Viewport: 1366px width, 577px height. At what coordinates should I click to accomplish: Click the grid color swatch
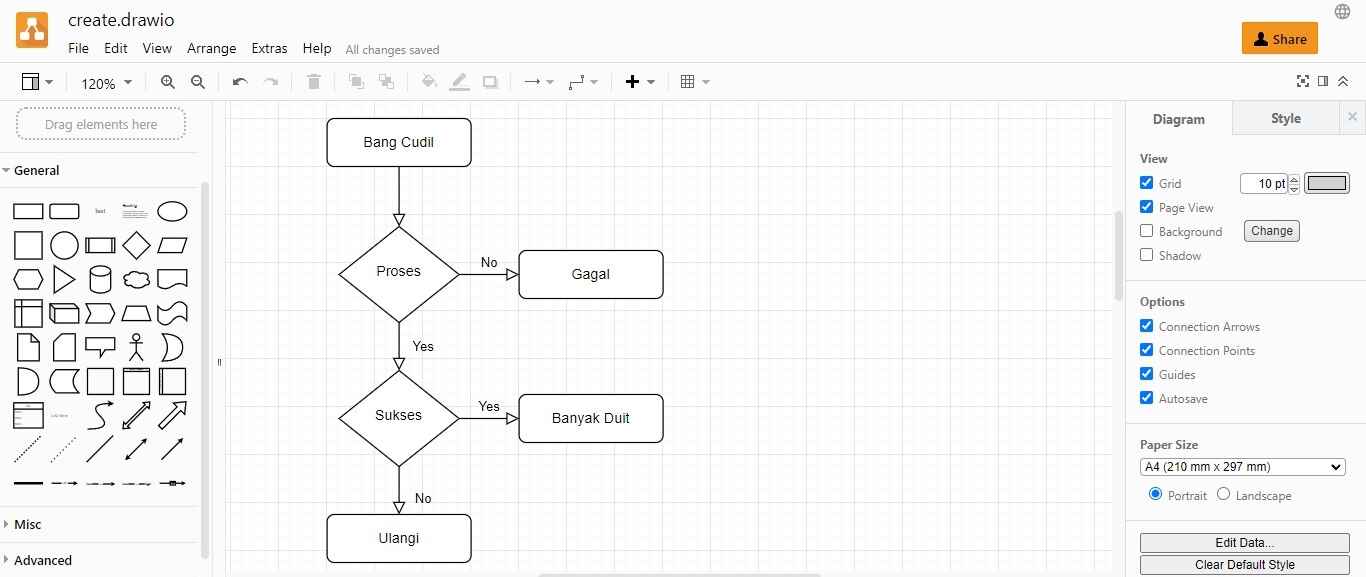[1327, 183]
